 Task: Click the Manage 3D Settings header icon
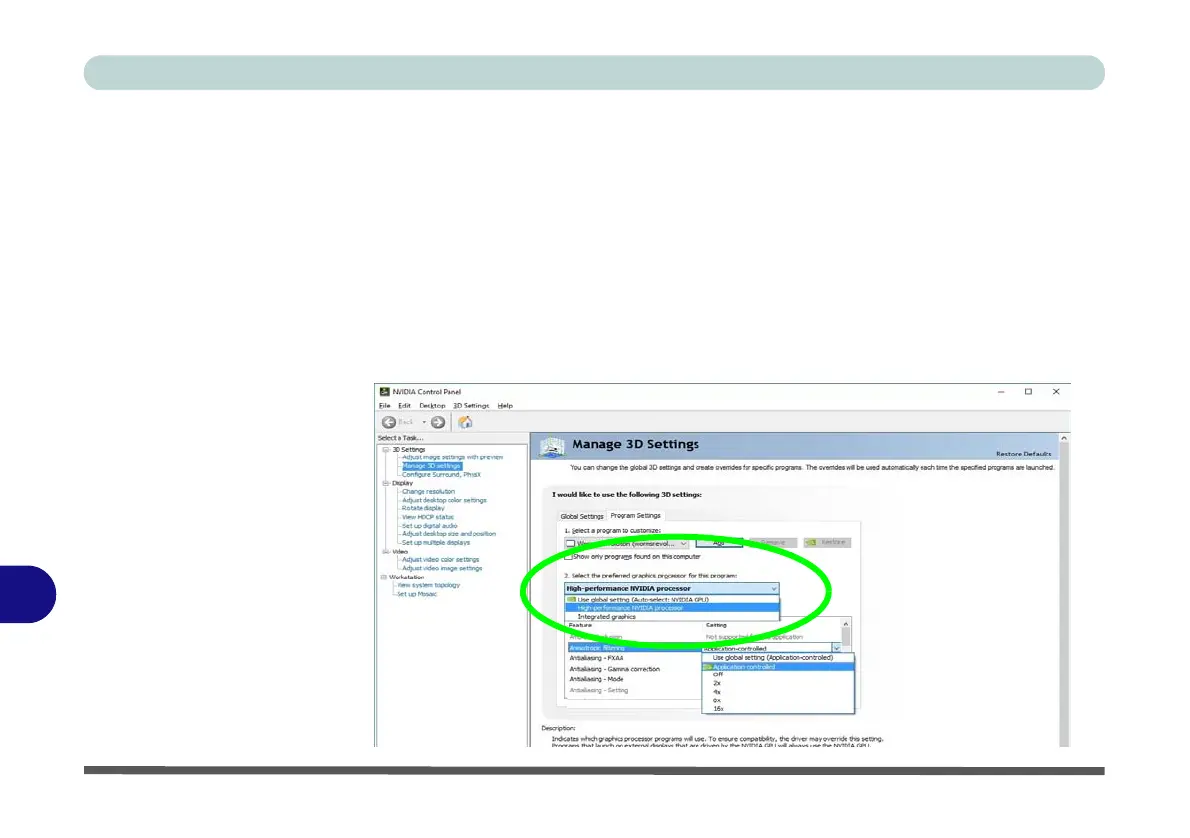coord(552,447)
